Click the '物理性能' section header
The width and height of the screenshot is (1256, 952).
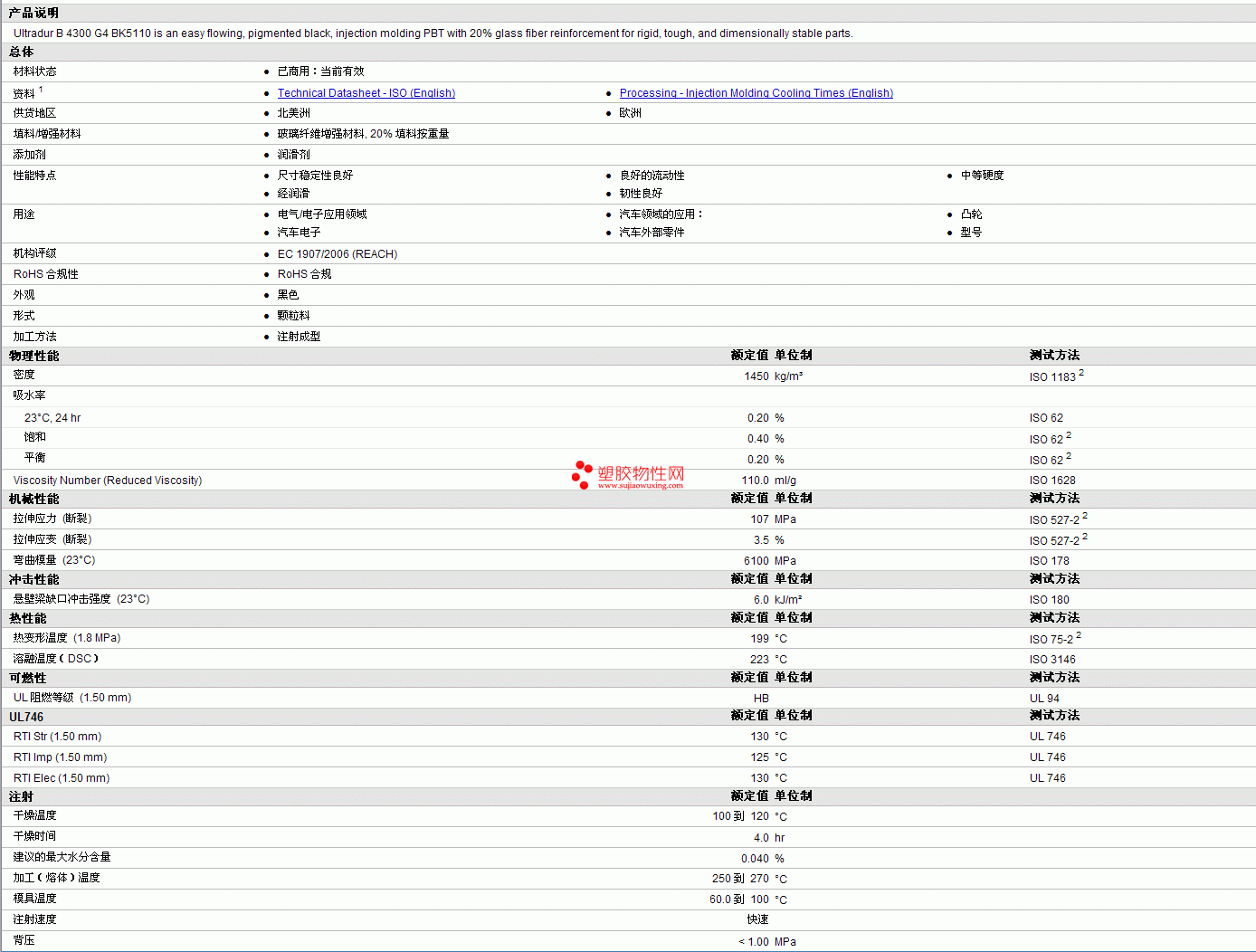33,356
